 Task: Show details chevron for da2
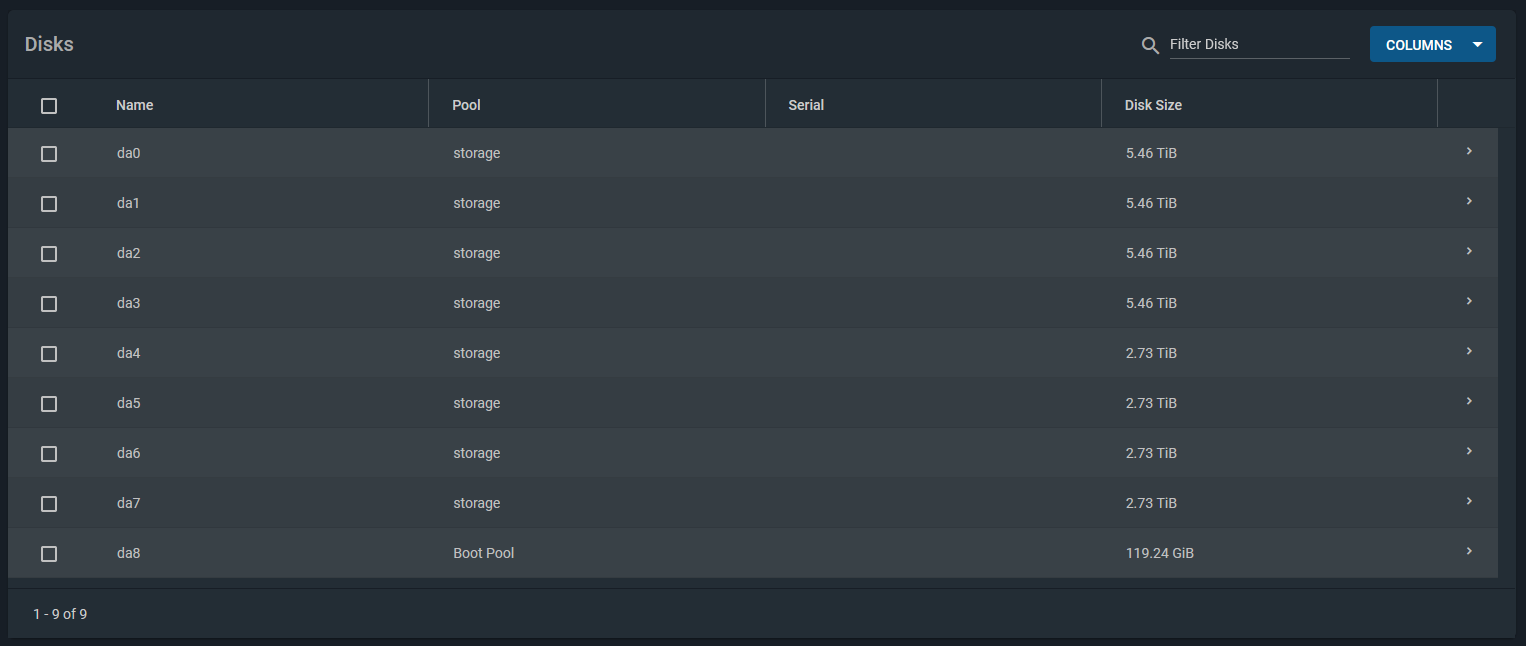[1468, 251]
